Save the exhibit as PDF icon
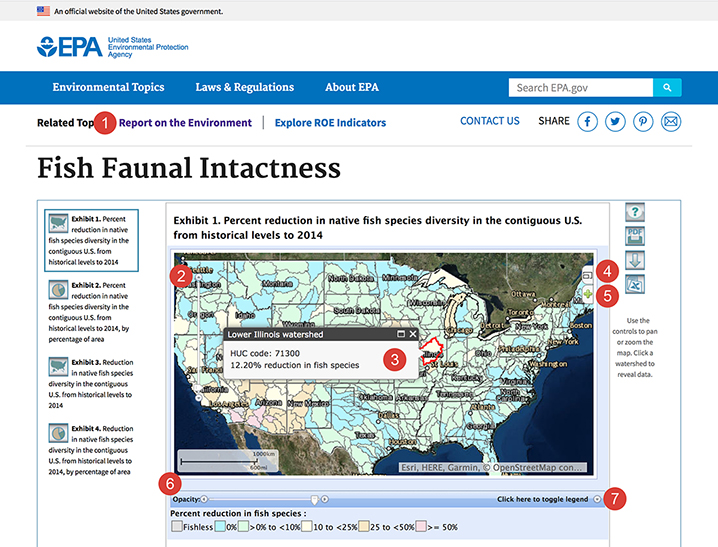718x547 pixels. coord(635,236)
